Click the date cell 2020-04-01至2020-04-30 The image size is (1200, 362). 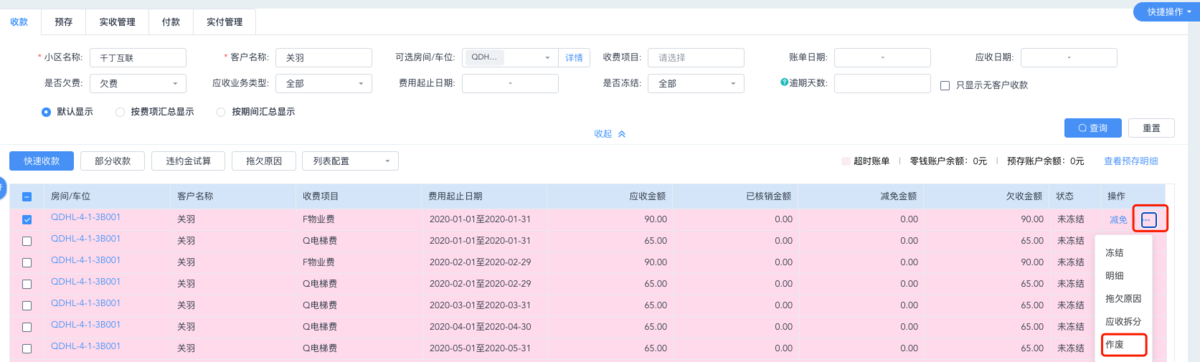pyautogui.click(x=479, y=326)
